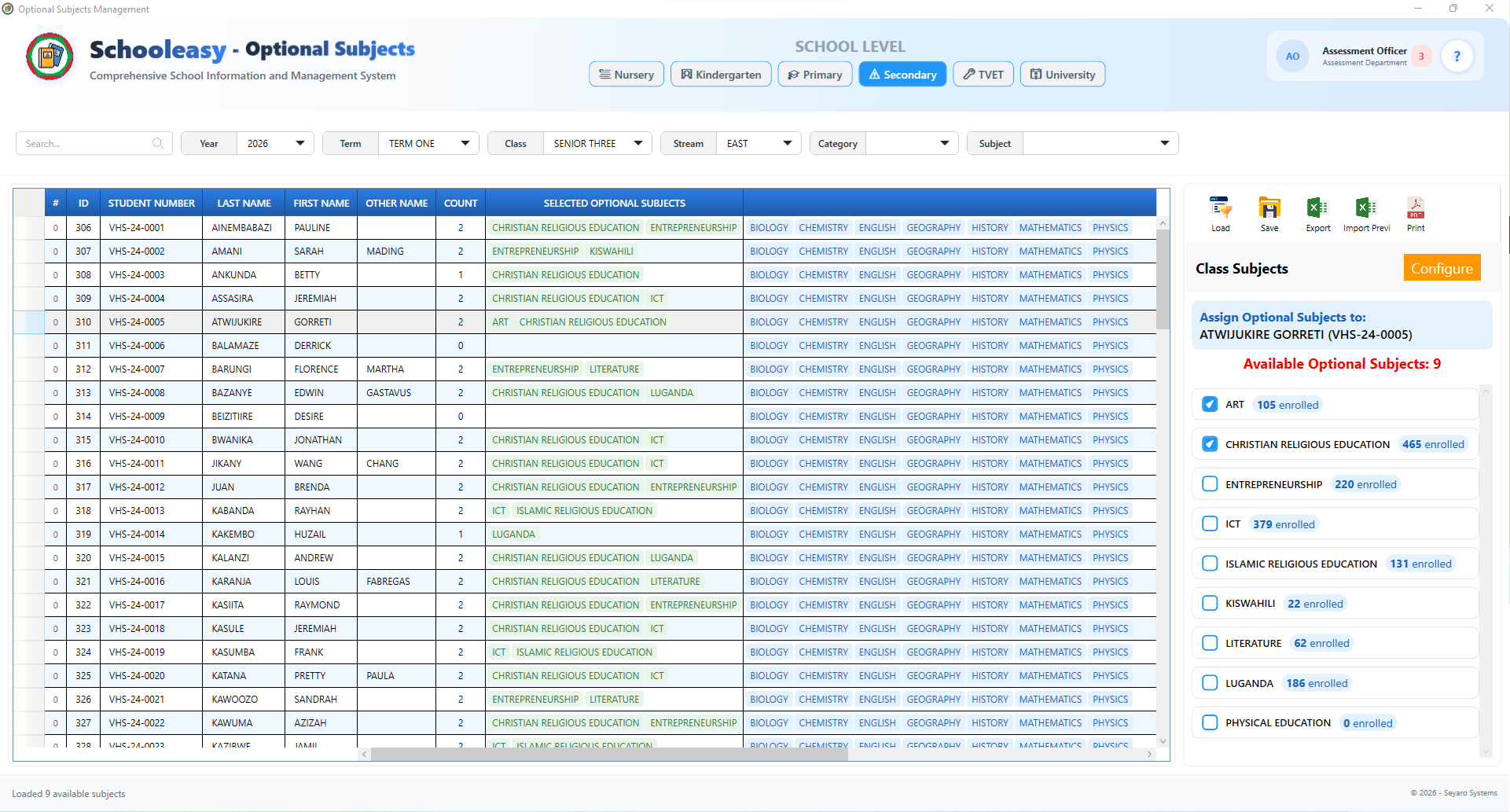This screenshot has width=1510, height=812.
Task: Check the ISLAMIC RELIGIOUS EDUCATION checkbox
Action: (x=1210, y=564)
